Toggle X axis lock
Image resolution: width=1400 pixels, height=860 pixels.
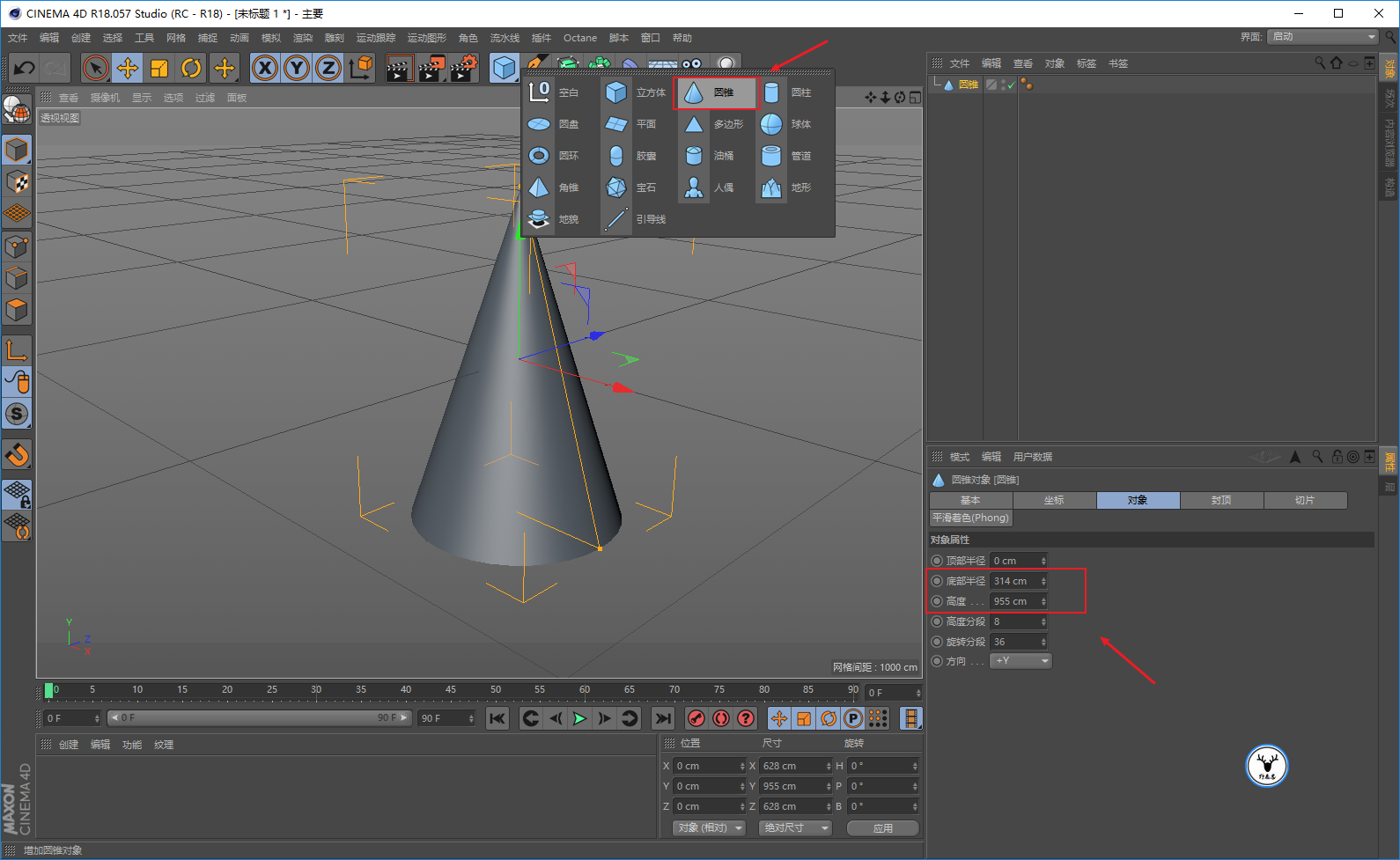[265, 68]
